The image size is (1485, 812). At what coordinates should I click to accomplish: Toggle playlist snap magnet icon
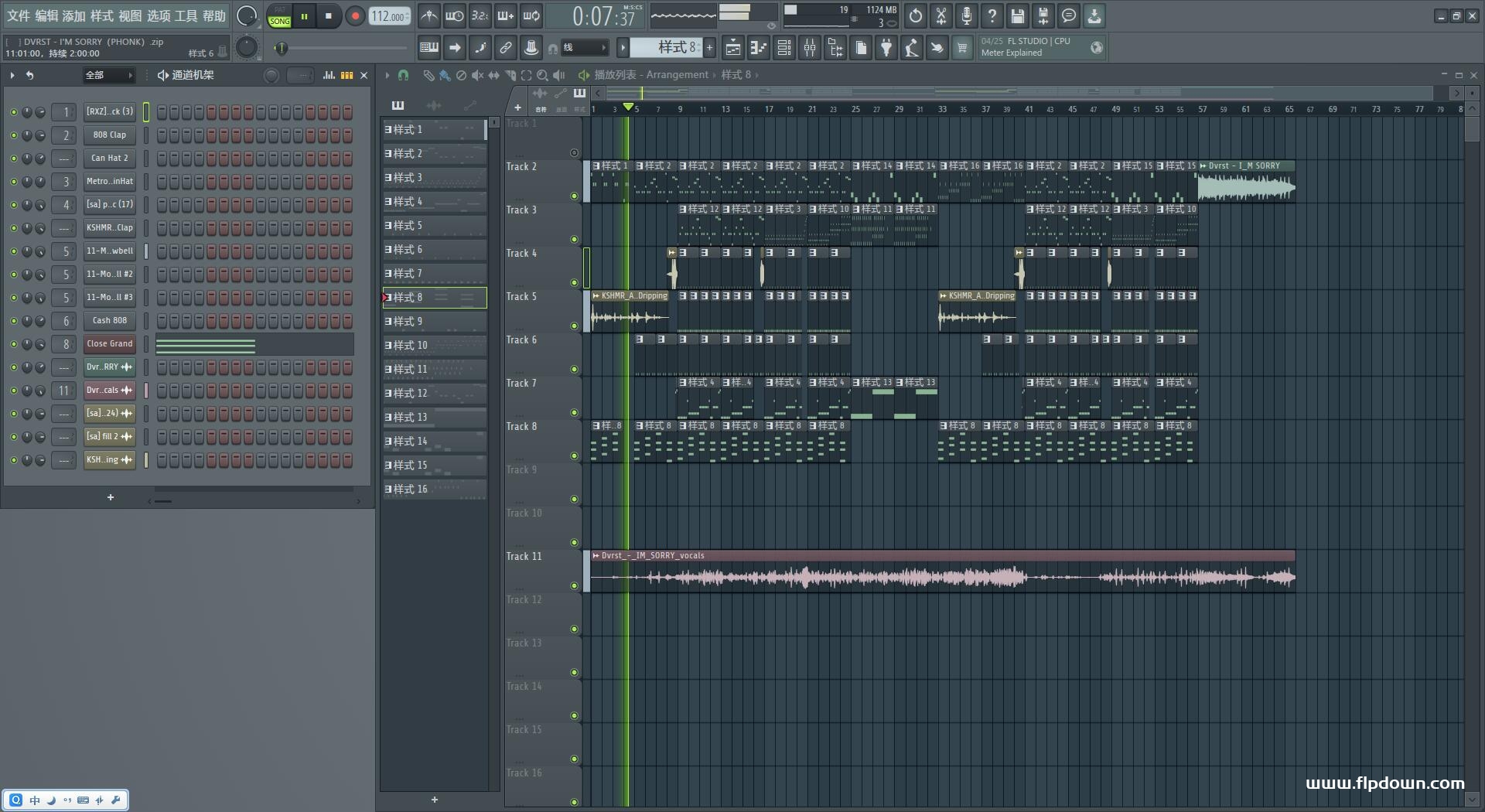pyautogui.click(x=403, y=75)
